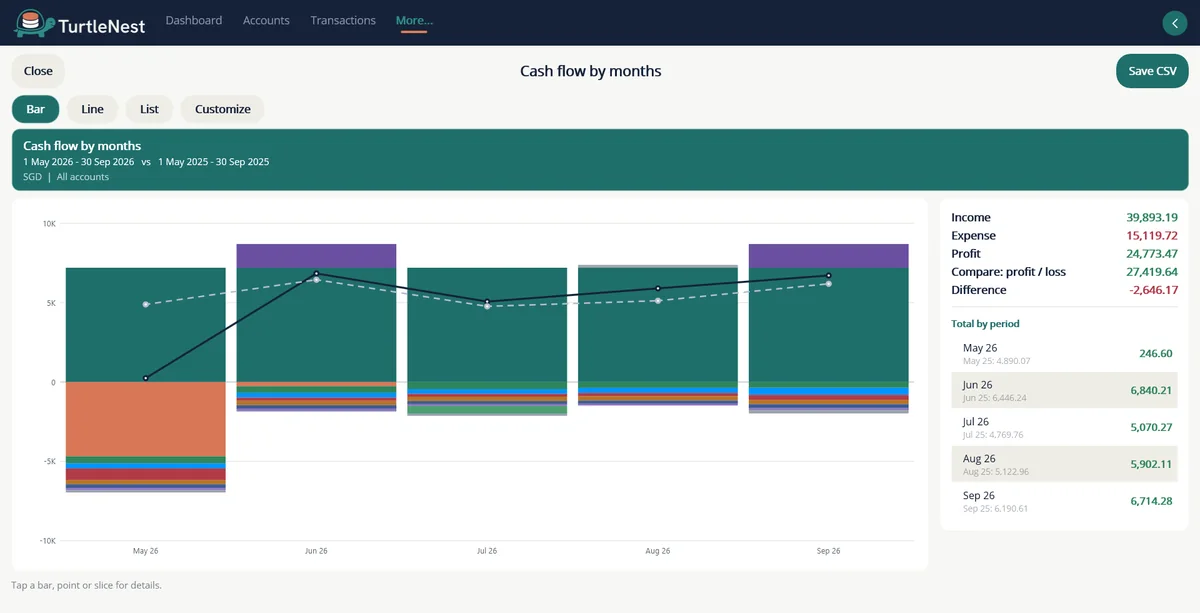The width and height of the screenshot is (1200, 613).
Task: Tap the large orange expense bar for May 26
Action: (x=146, y=419)
